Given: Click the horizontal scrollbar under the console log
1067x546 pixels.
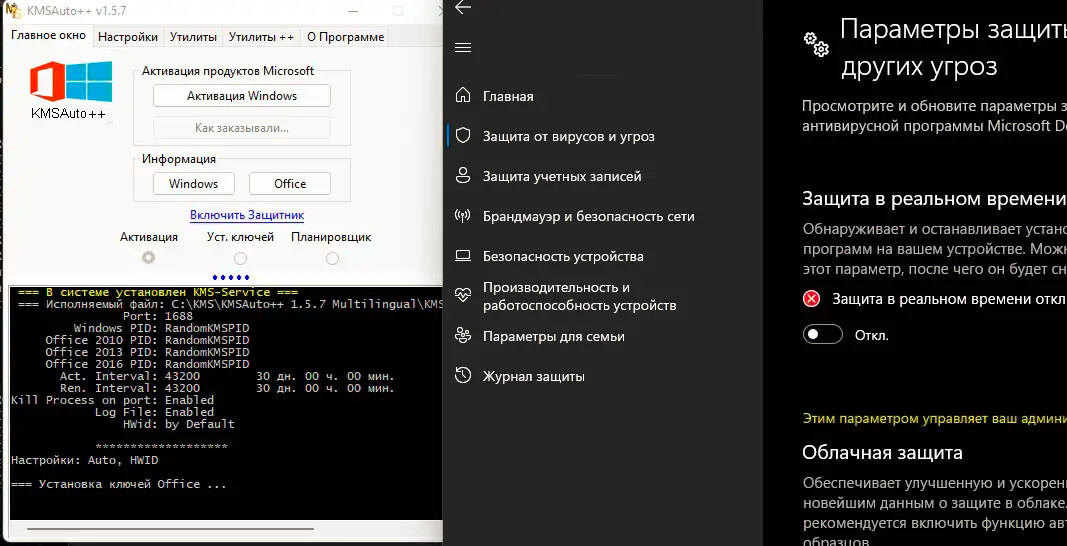Looking at the screenshot, I should coord(170,528).
